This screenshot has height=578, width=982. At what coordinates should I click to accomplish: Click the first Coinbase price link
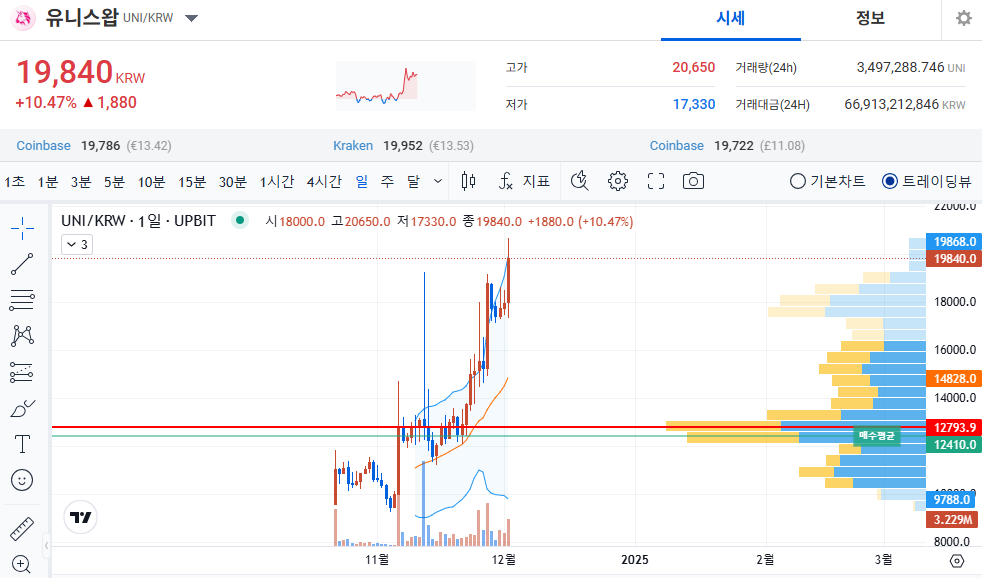43,145
